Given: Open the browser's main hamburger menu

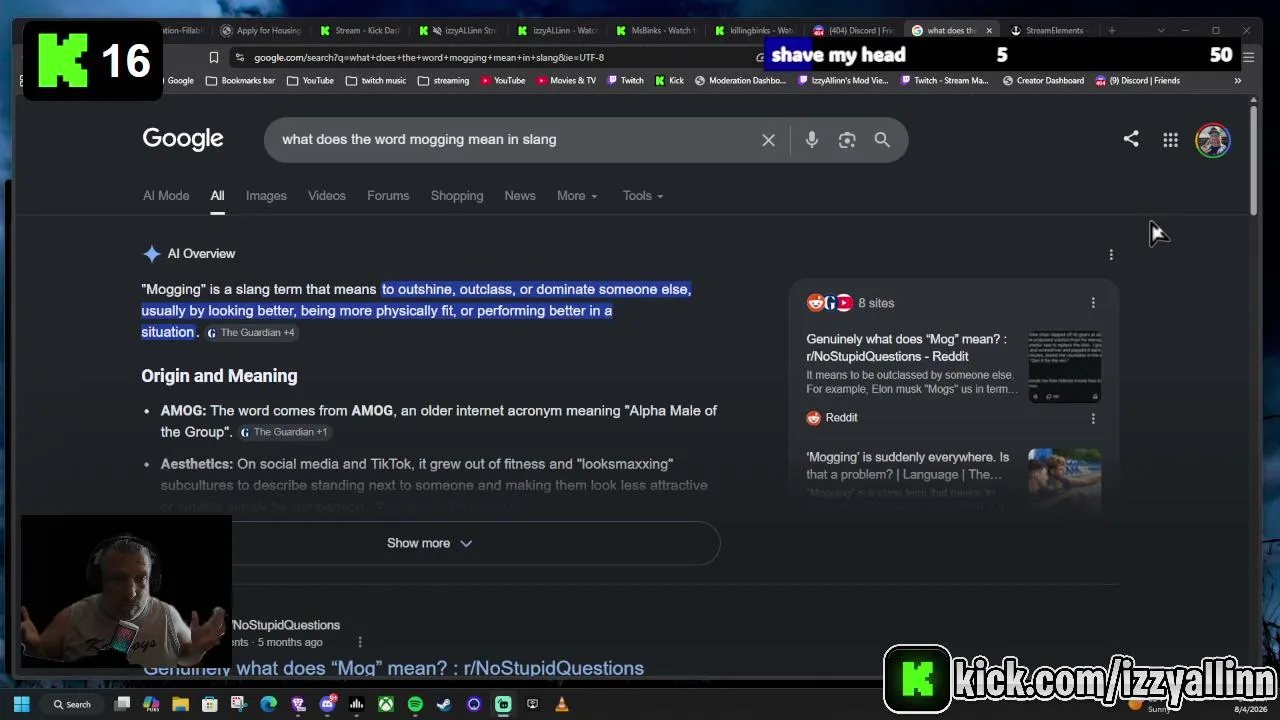Looking at the screenshot, I should pos(1248,57).
